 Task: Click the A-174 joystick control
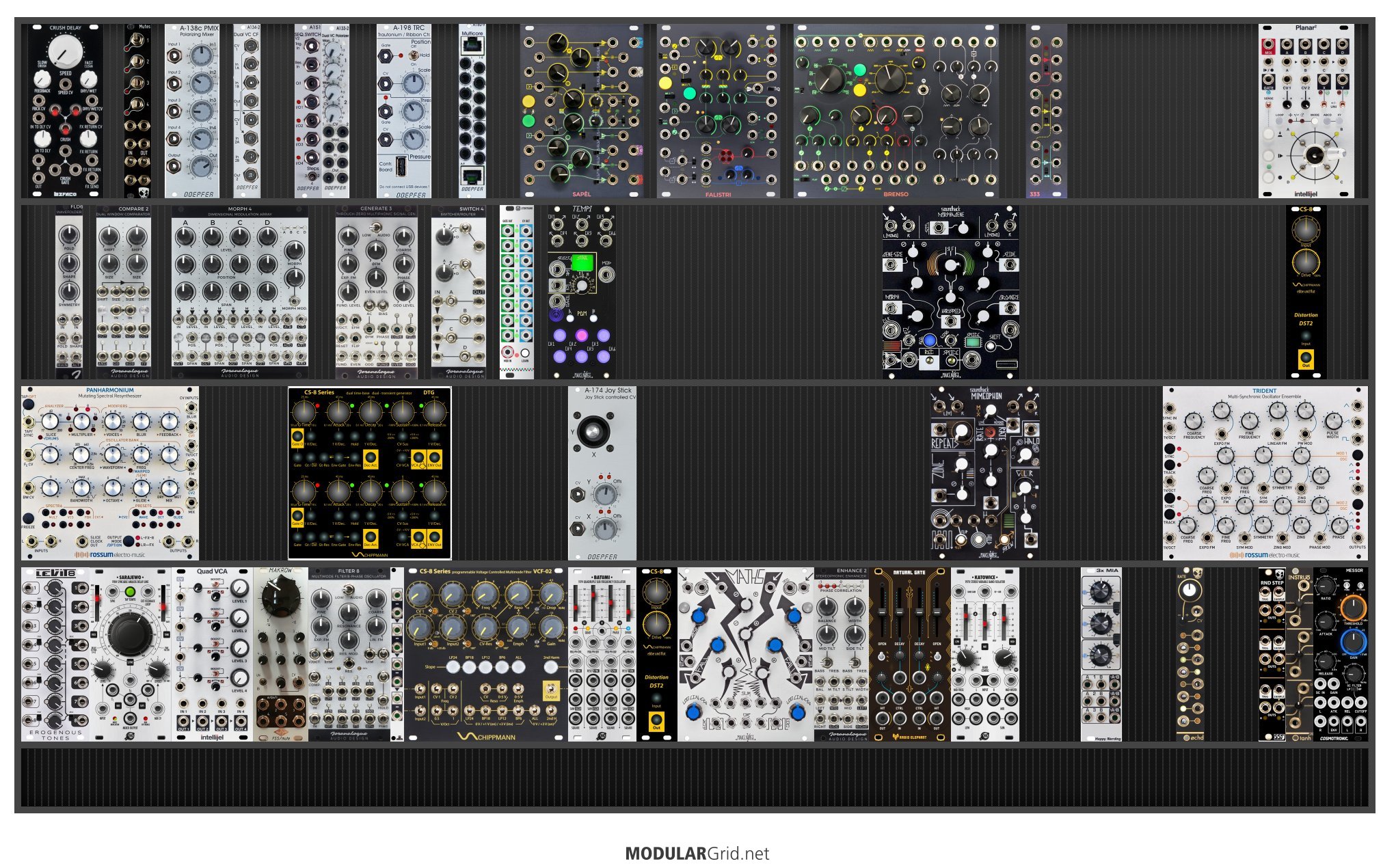(x=593, y=432)
